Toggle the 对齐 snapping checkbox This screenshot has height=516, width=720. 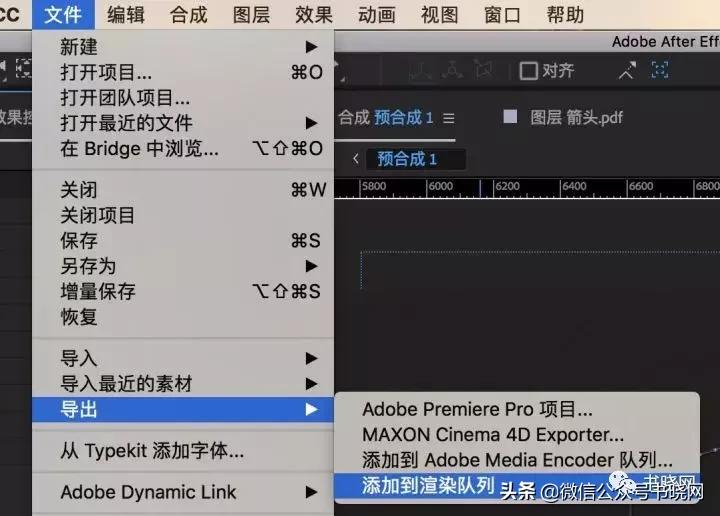528,71
